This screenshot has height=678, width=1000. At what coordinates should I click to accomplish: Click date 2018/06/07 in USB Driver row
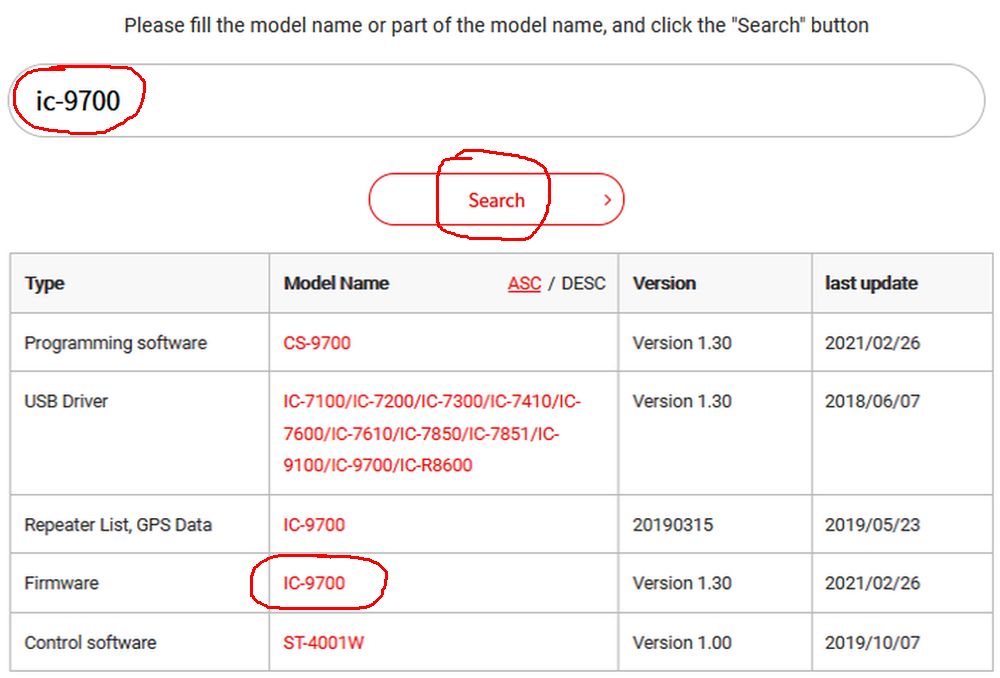pyautogui.click(x=872, y=401)
